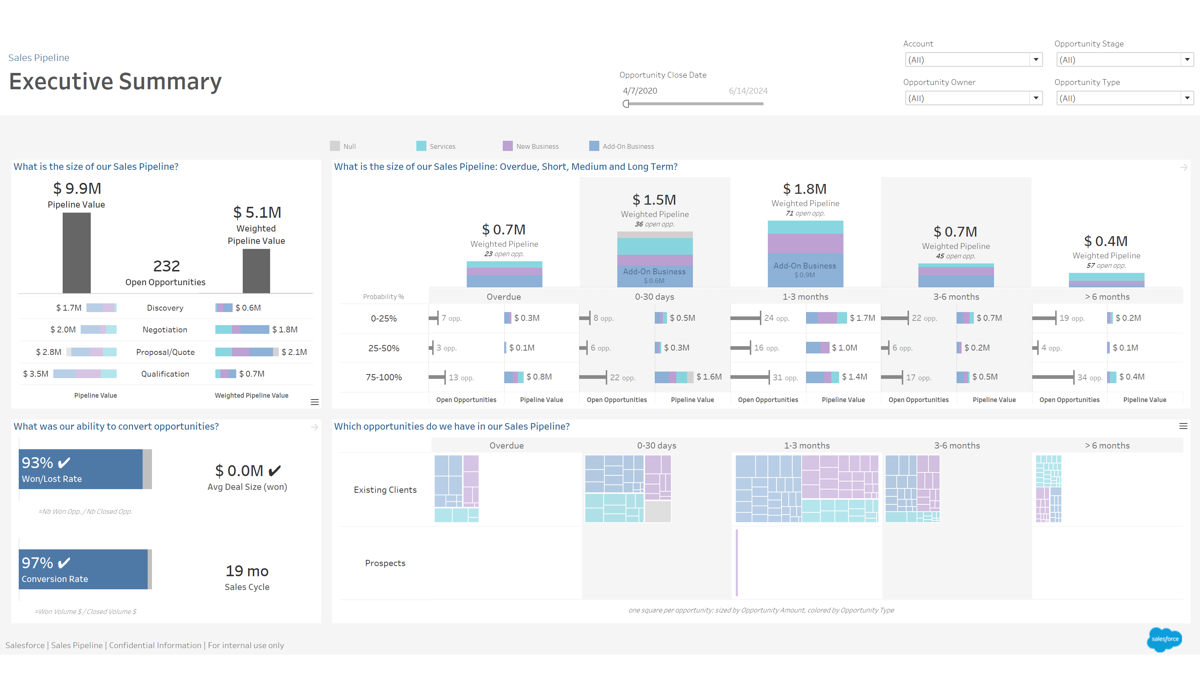1200x680 pixels.
Task: Select New Business legend purple square
Action: [508, 146]
